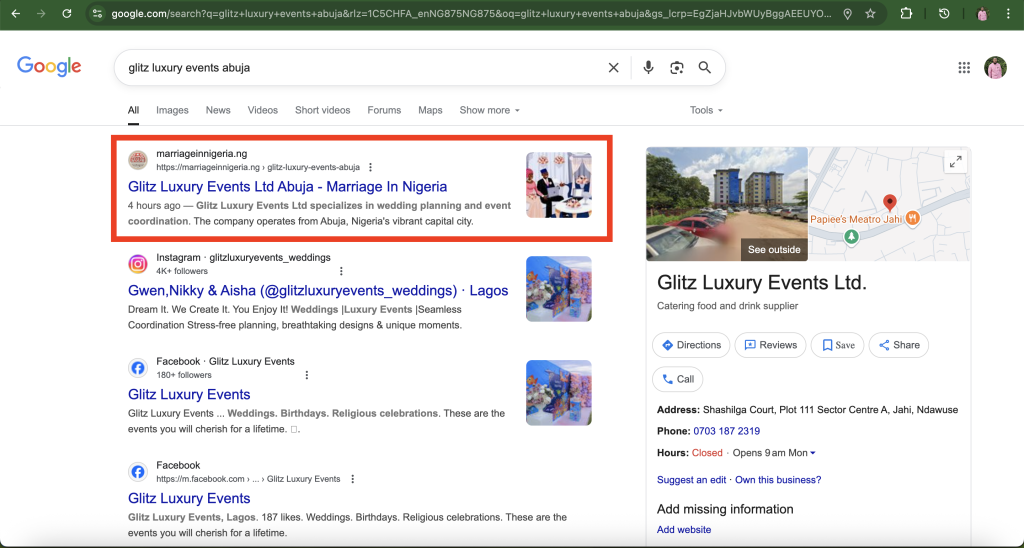
Task: Expand opening hours next to Opens 9 am Mon
Action: pos(812,453)
